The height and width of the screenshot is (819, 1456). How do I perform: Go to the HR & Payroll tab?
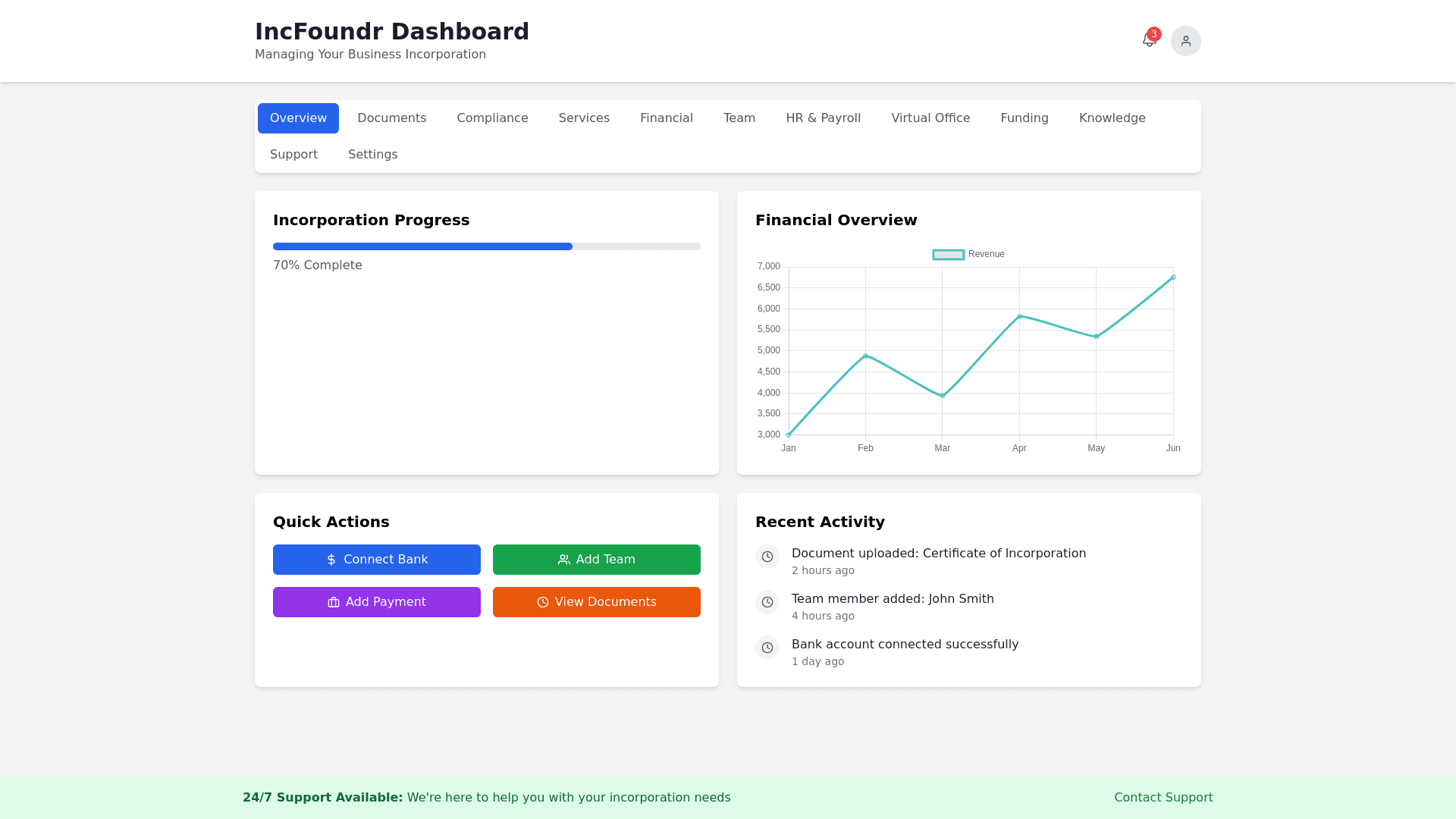click(823, 118)
